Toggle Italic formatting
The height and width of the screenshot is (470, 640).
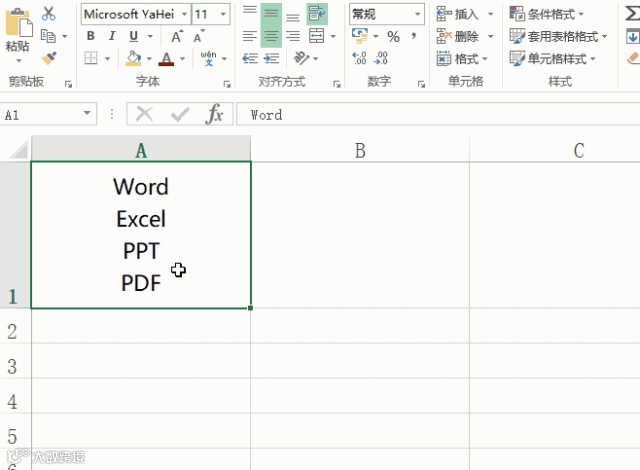pyautogui.click(x=112, y=36)
